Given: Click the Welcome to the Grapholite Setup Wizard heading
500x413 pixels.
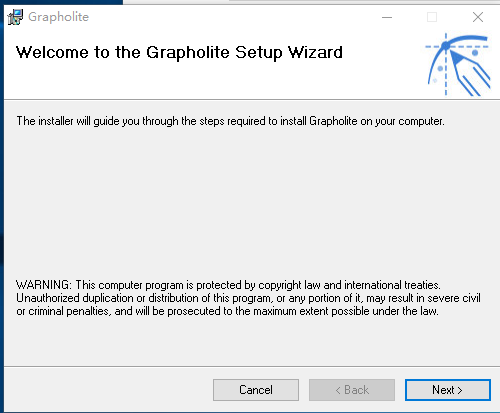Looking at the screenshot, I should 179,52.
